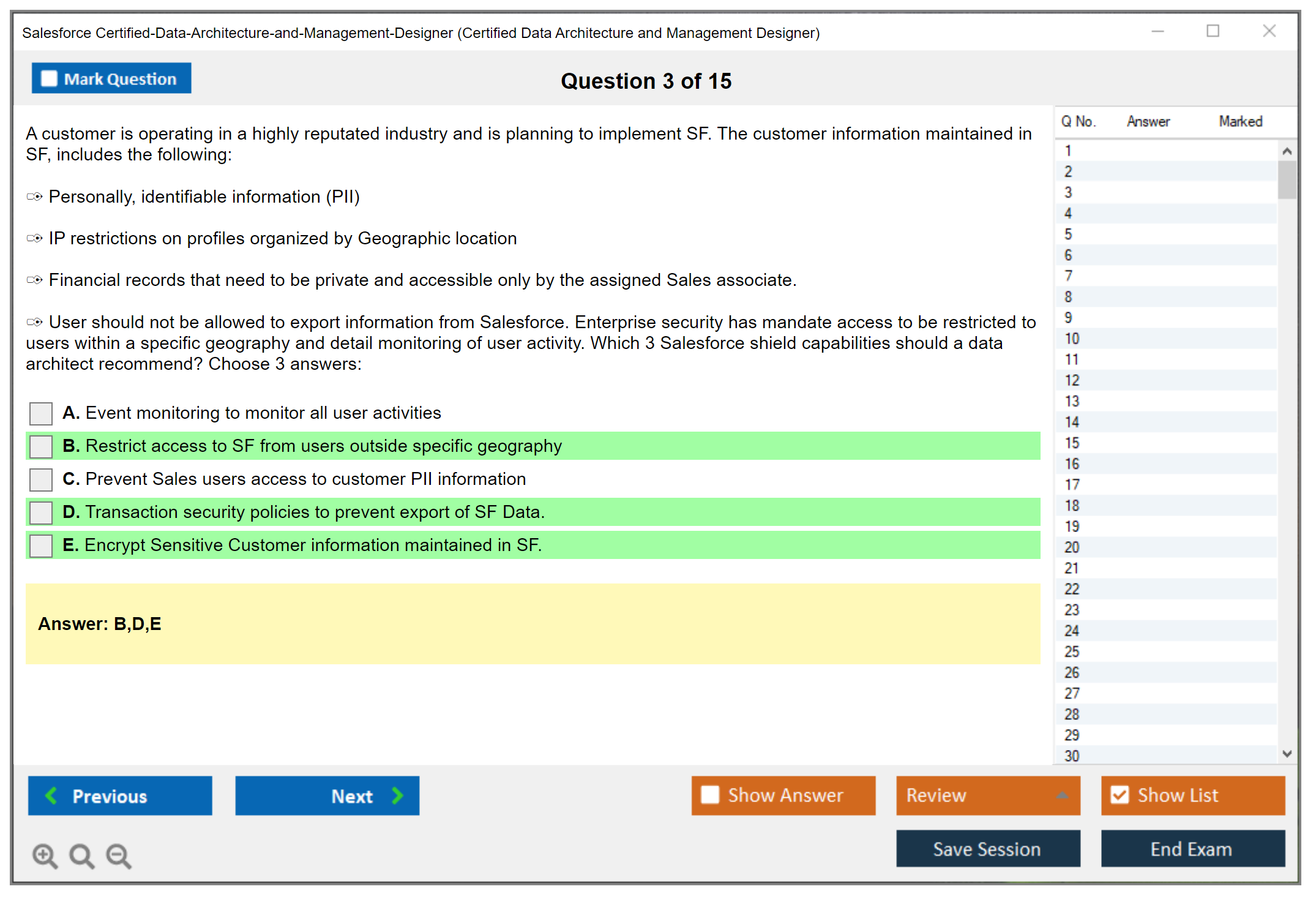Click the zoom in magnifier icon
Screen dimensions: 1316x900
tap(44, 855)
